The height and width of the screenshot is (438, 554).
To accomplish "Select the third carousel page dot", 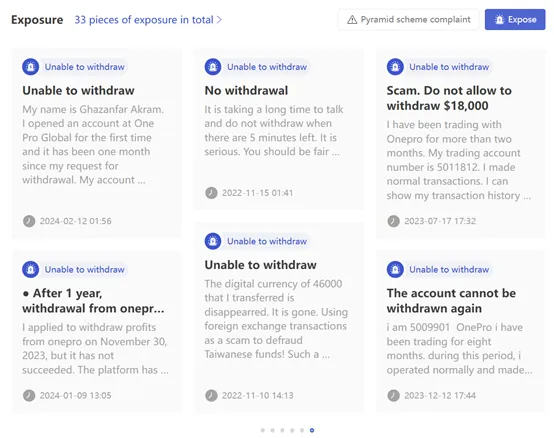I will click(282, 430).
